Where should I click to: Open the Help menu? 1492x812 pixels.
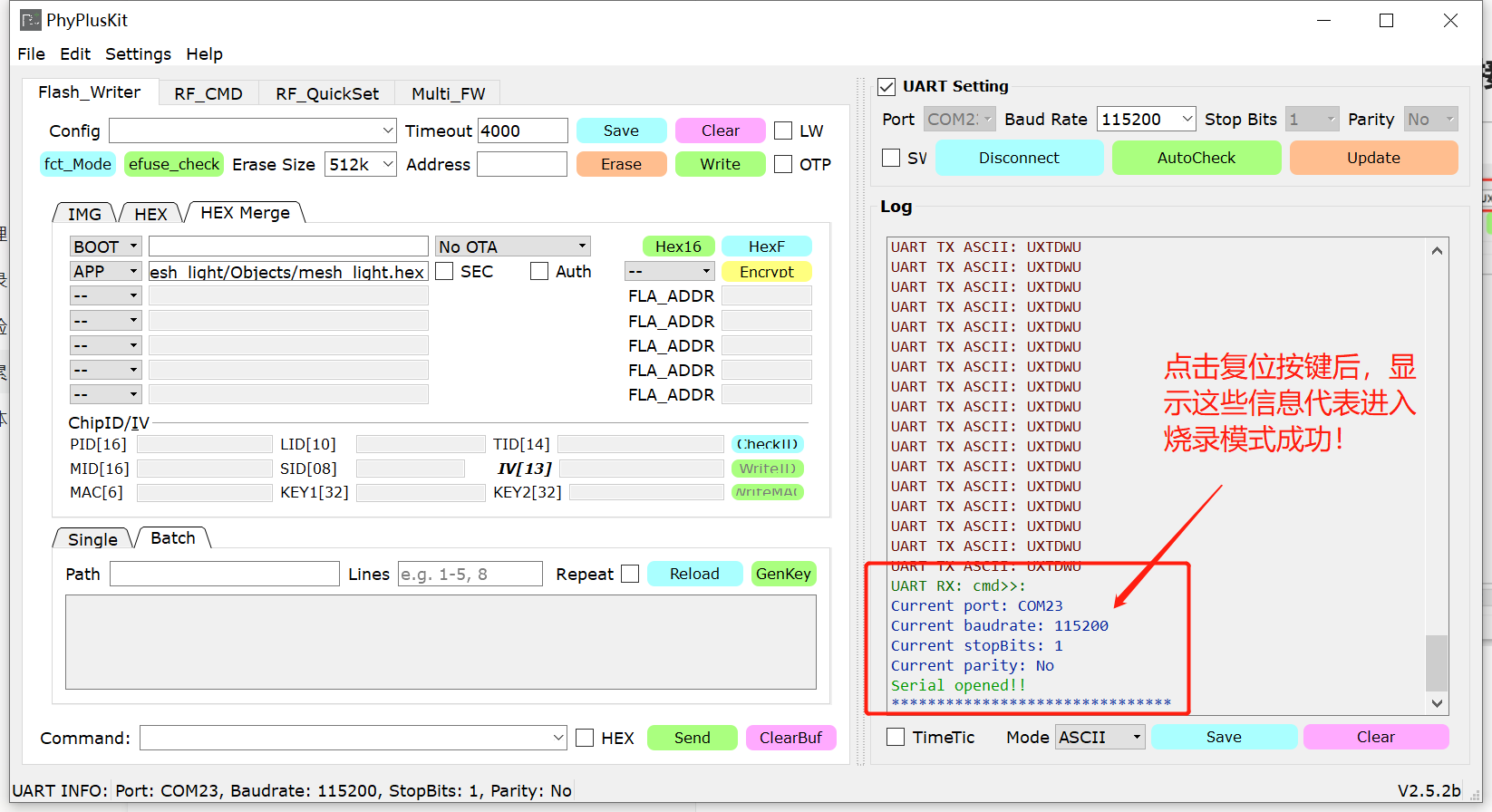[204, 54]
